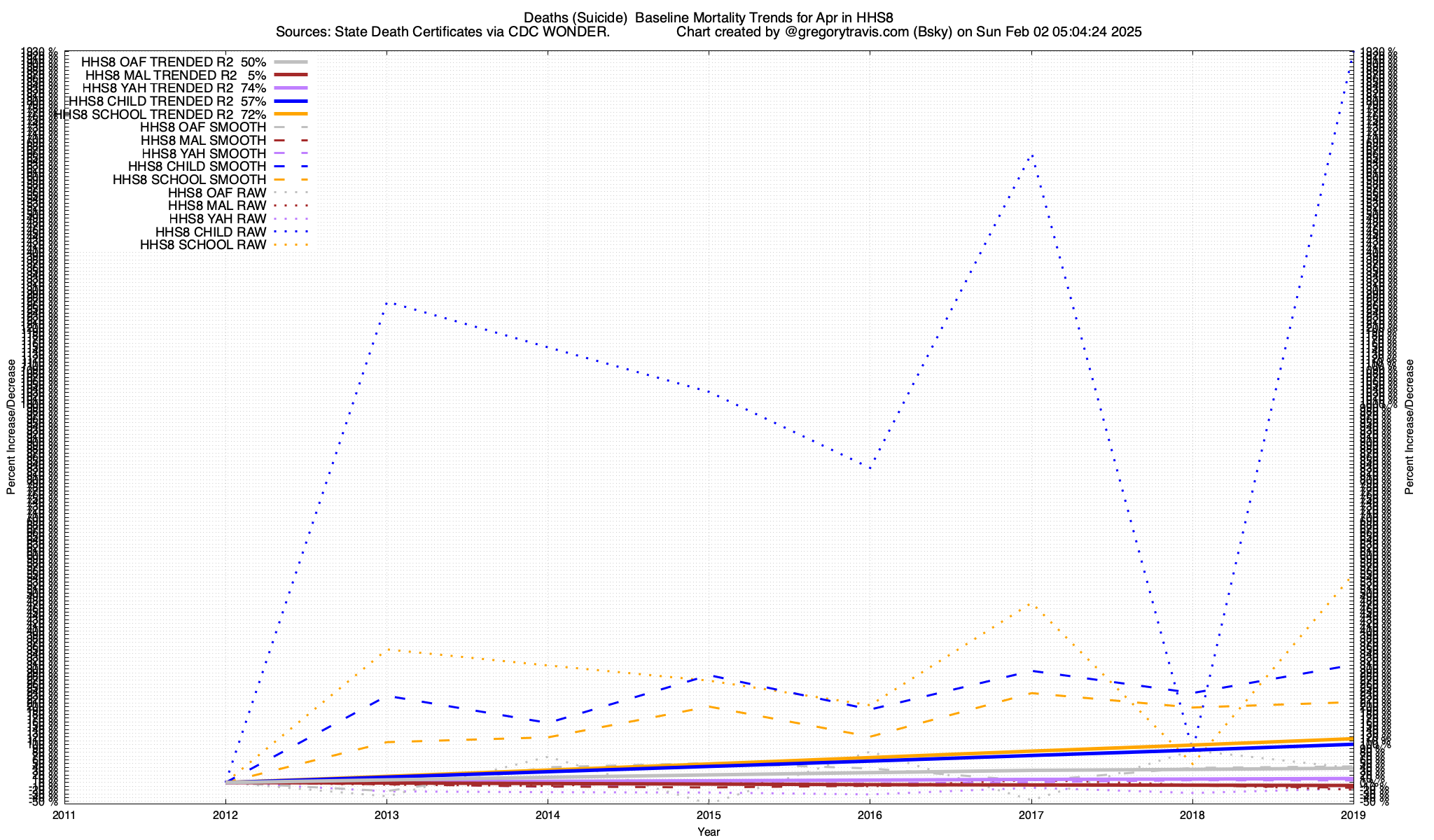1434x840 pixels.
Task: Click the 2011 label on the x-axis
Action: [64, 815]
